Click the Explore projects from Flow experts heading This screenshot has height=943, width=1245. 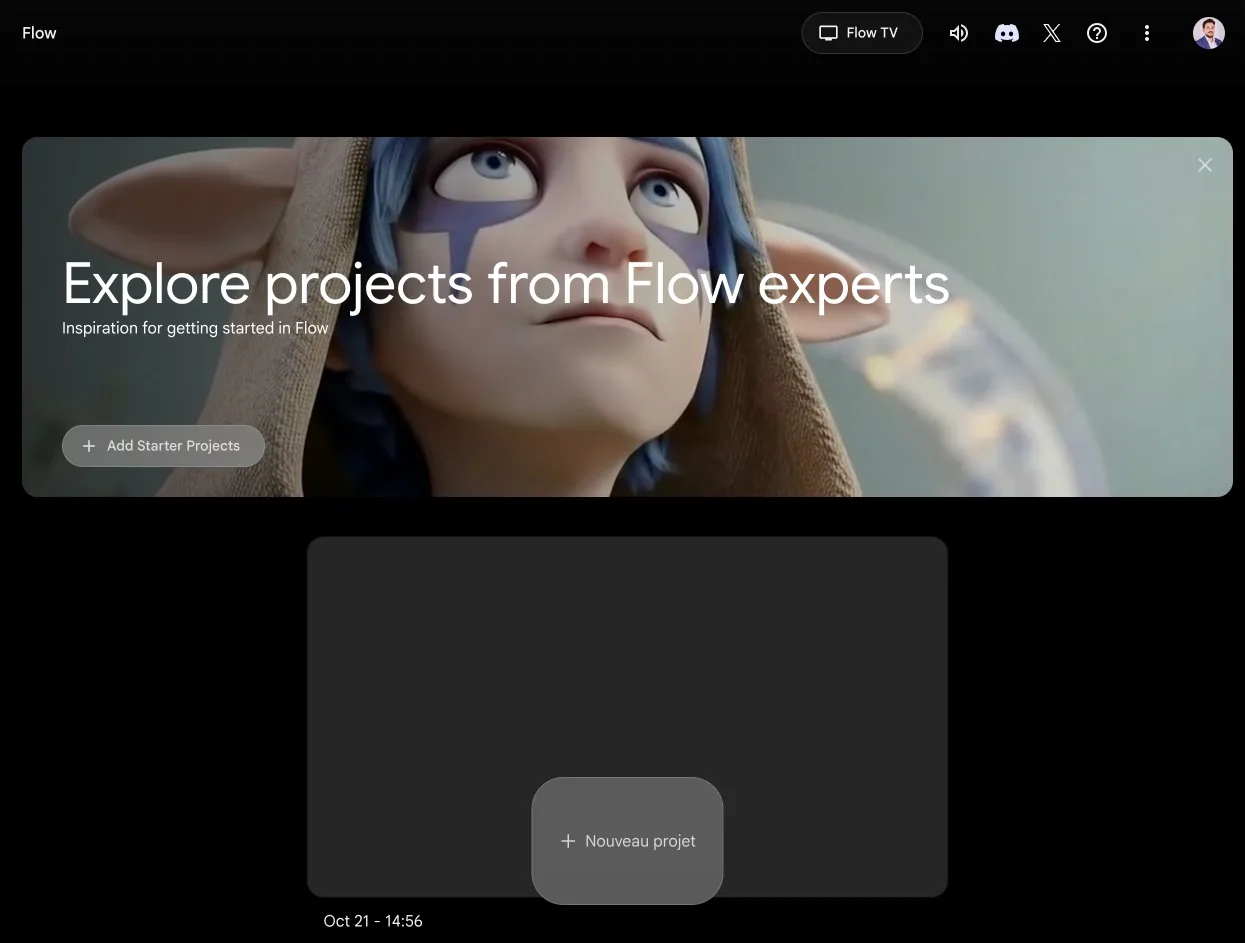506,285
